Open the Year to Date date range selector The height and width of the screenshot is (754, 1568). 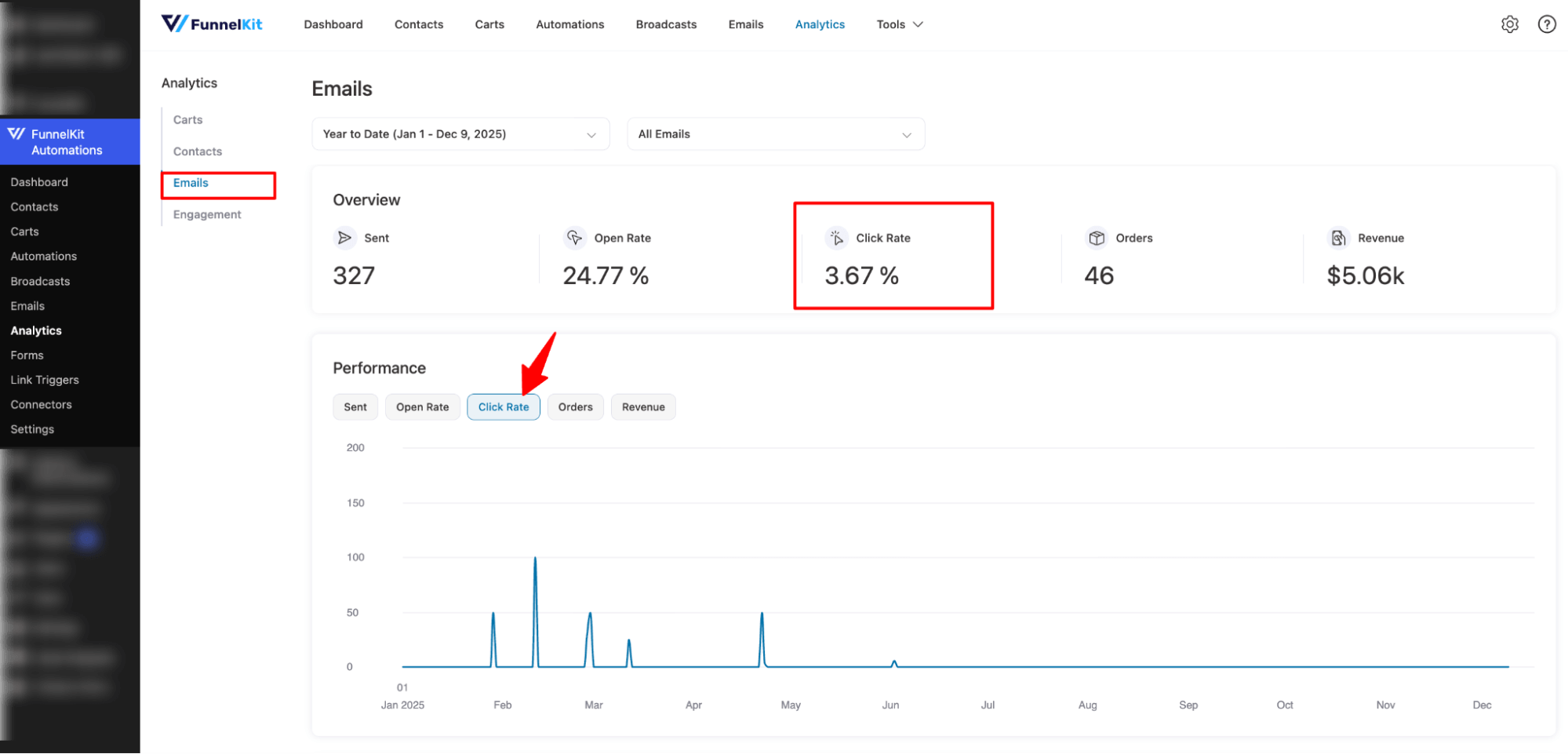460,133
